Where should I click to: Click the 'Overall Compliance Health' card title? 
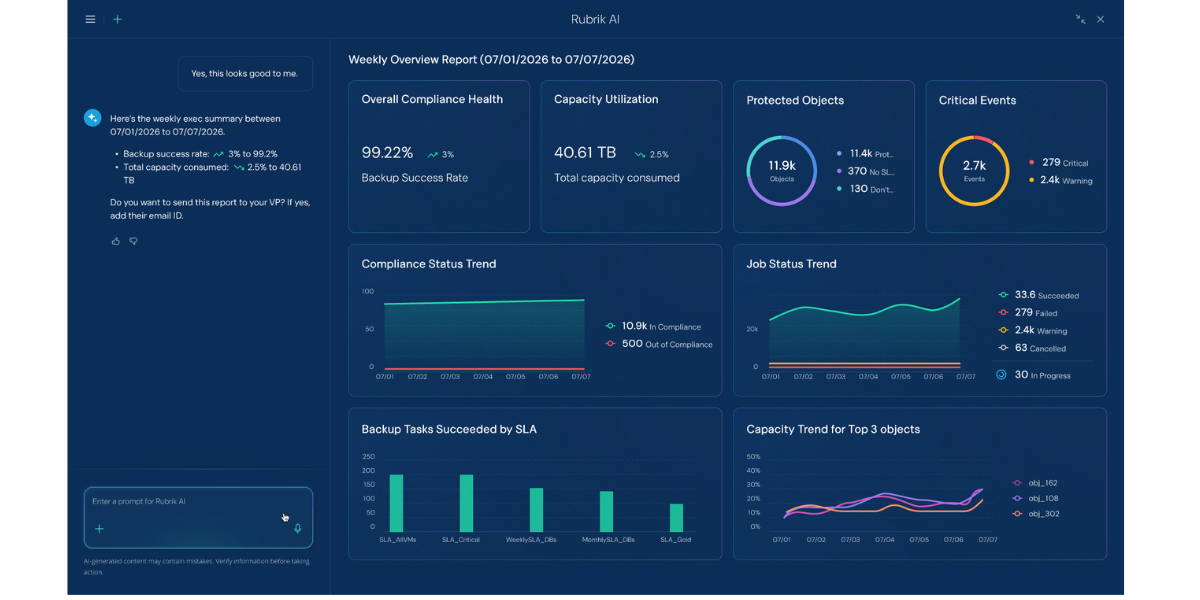432,99
